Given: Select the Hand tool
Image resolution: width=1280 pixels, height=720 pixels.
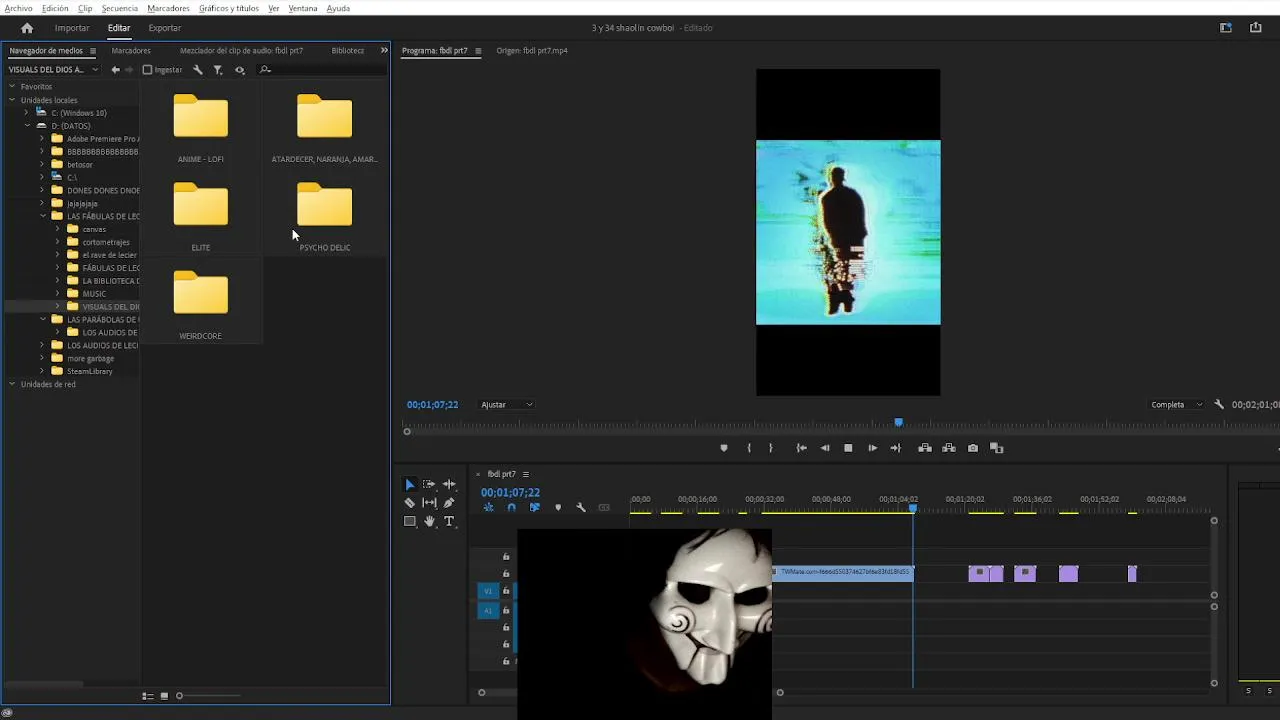Looking at the screenshot, I should (x=429, y=521).
